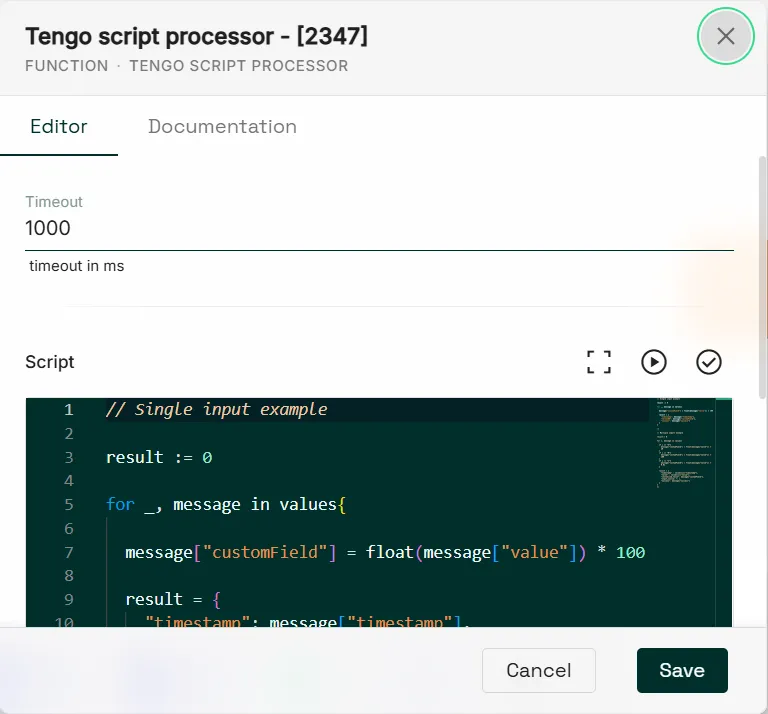This screenshot has width=768, height=714.
Task: Click the code minimap preview
Action: point(685,443)
